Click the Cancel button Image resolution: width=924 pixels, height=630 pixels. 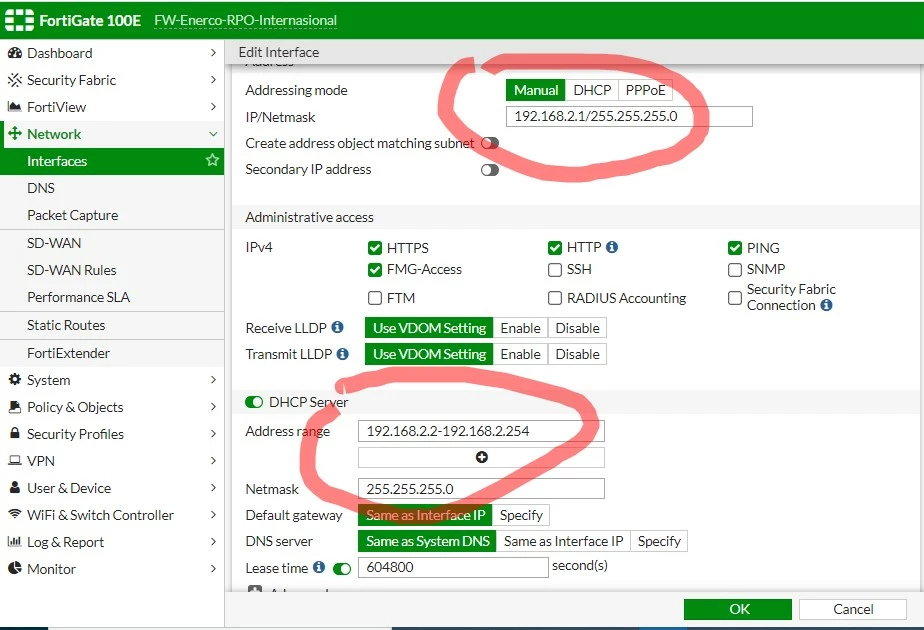tap(853, 609)
